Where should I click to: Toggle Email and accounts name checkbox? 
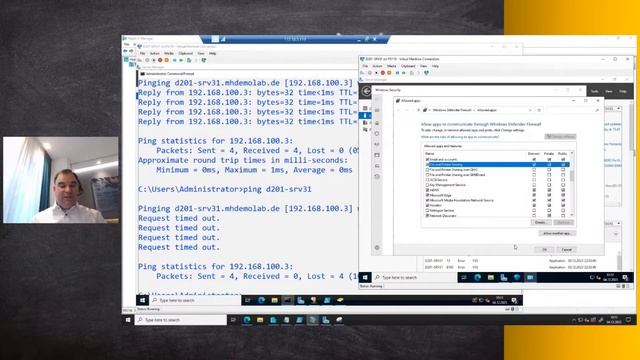coord(427,159)
